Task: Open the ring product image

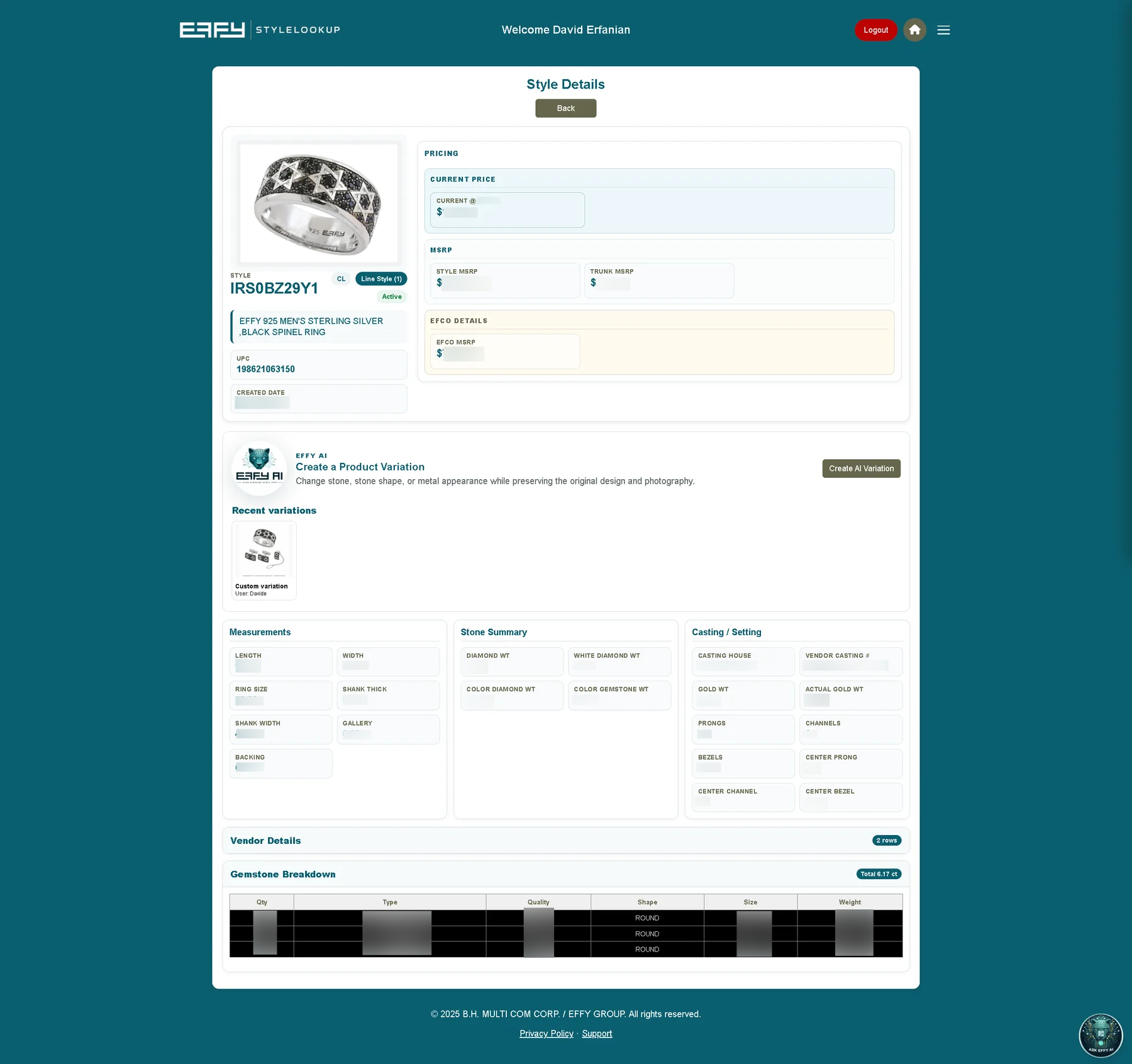Action: tap(319, 203)
